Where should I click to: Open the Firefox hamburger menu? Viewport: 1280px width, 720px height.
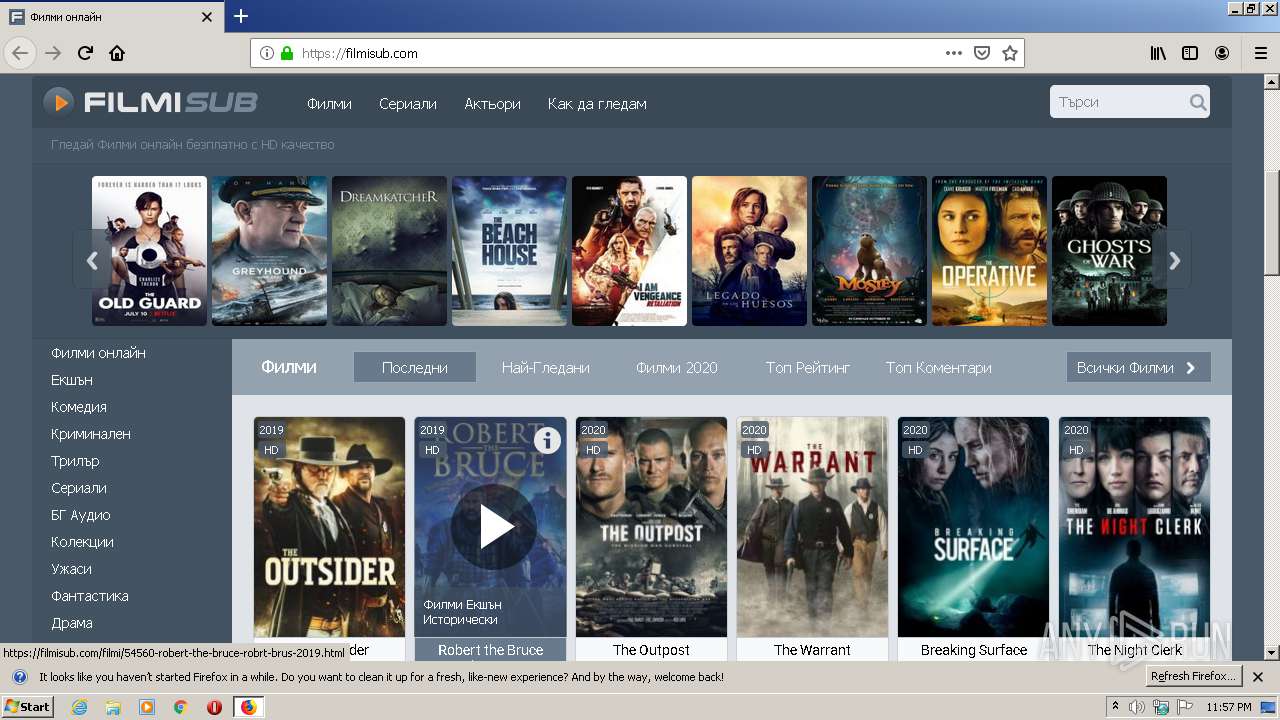(x=1261, y=53)
